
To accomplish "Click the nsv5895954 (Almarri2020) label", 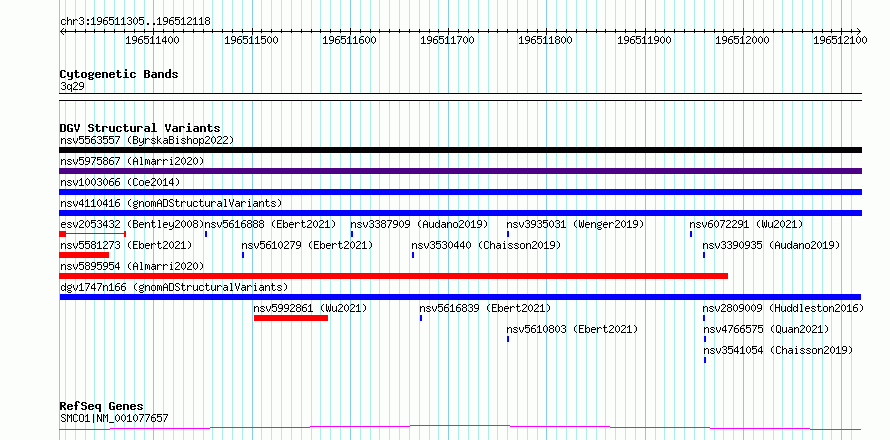I will pos(132,266).
